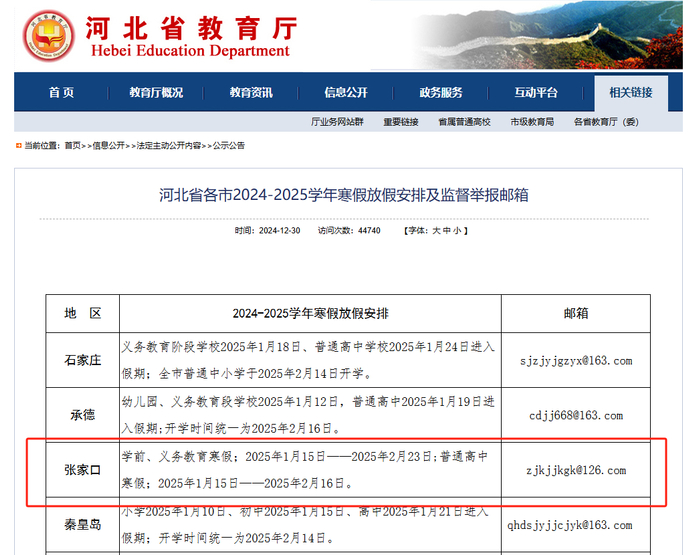Click the 2024-2025学年寒假放假安排 column header

[310, 313]
